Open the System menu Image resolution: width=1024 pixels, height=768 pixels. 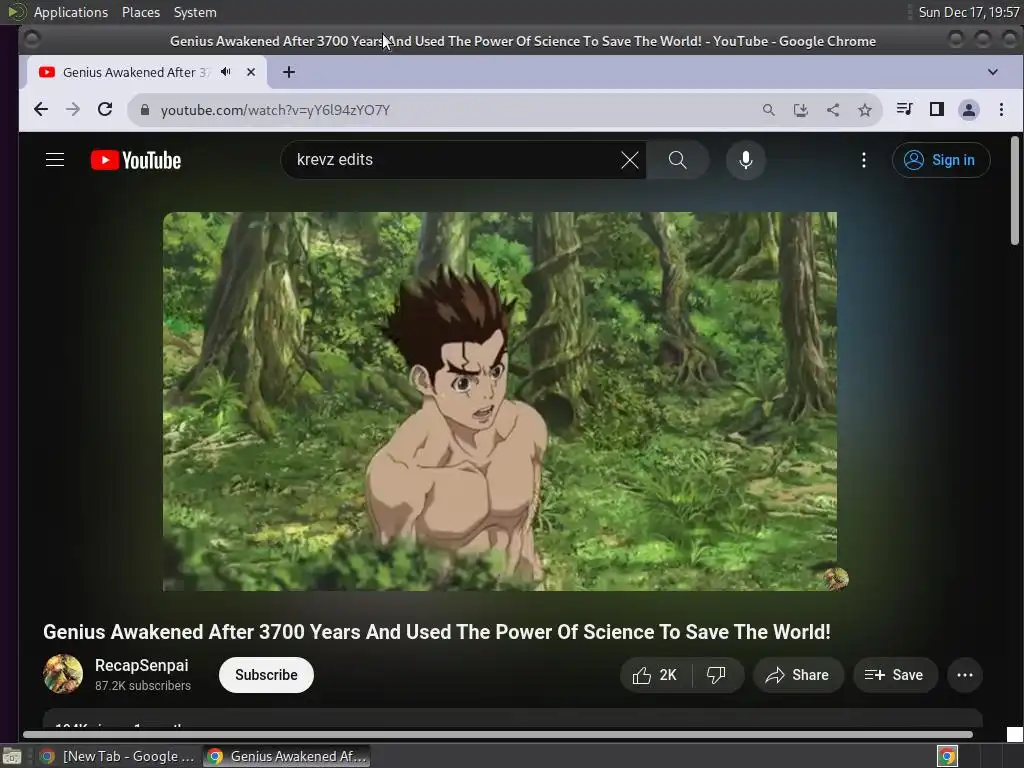coord(195,12)
